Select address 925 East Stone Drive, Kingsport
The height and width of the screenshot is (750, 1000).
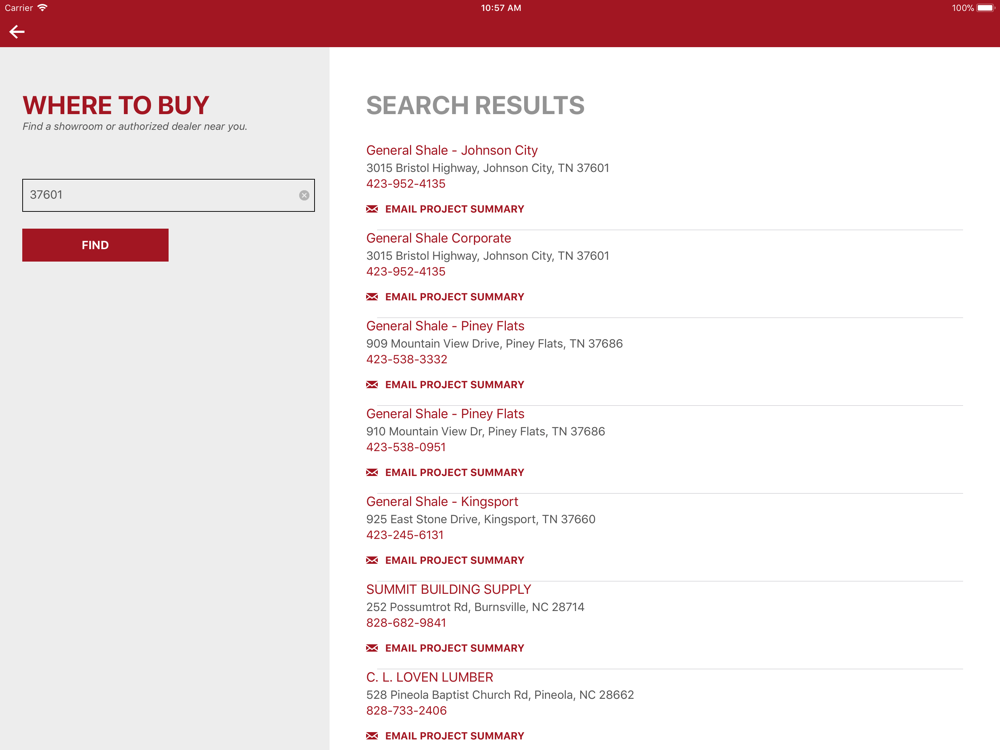(480, 520)
